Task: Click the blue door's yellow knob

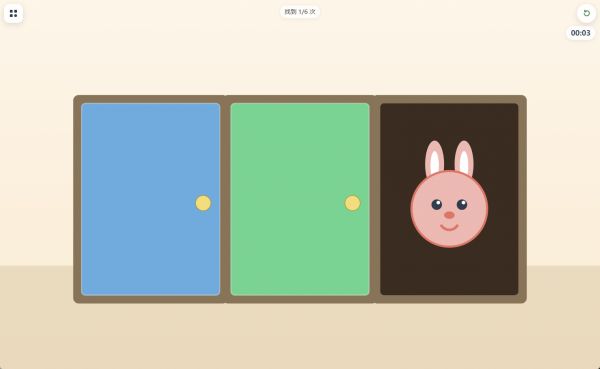Action: [x=203, y=203]
